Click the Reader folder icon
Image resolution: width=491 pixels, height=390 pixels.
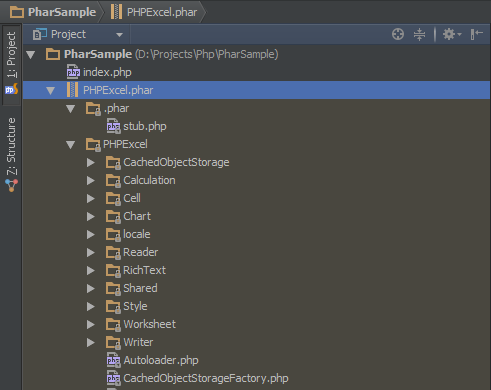click(x=113, y=252)
